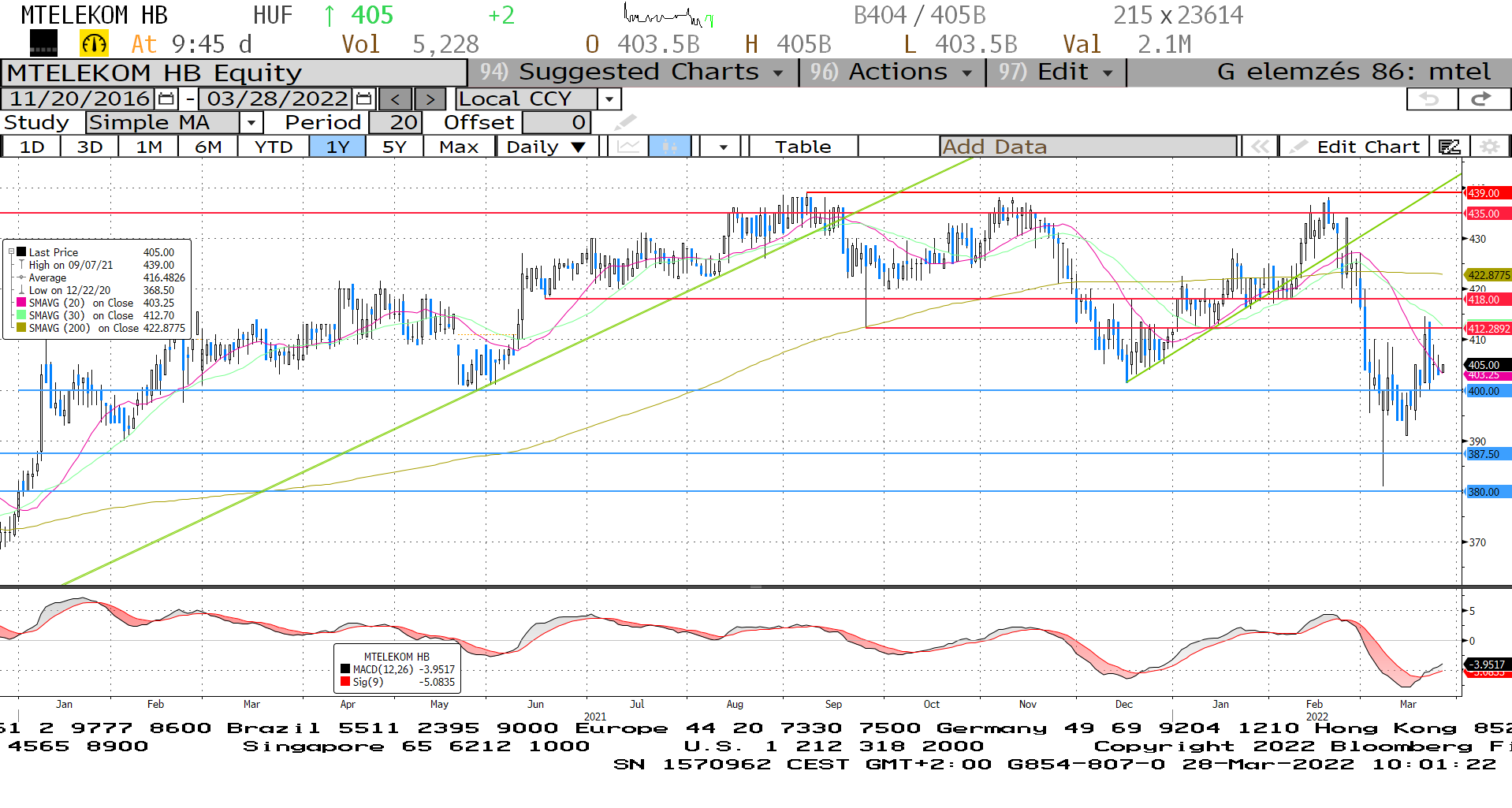Select 6M range tab

coord(208,147)
